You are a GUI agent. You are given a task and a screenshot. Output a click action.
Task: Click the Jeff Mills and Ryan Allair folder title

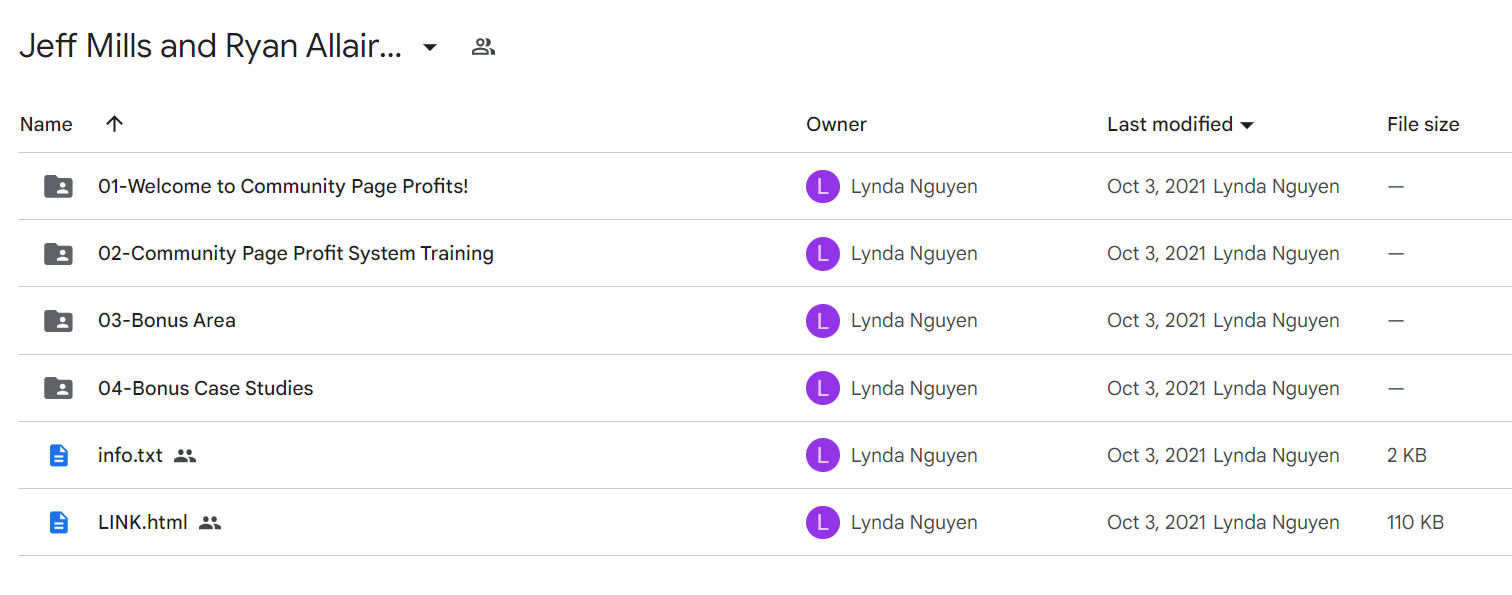click(211, 46)
